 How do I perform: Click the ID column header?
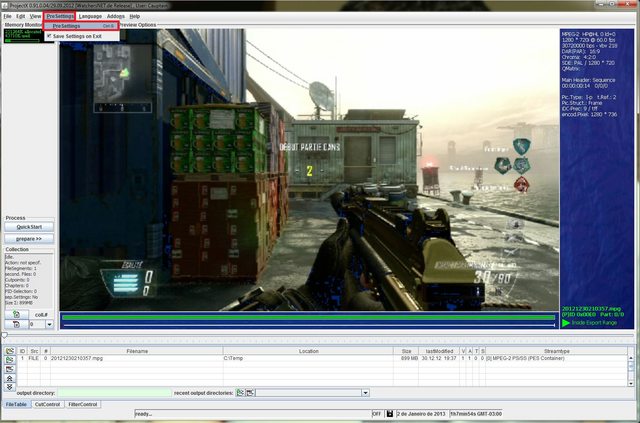tap(22, 351)
